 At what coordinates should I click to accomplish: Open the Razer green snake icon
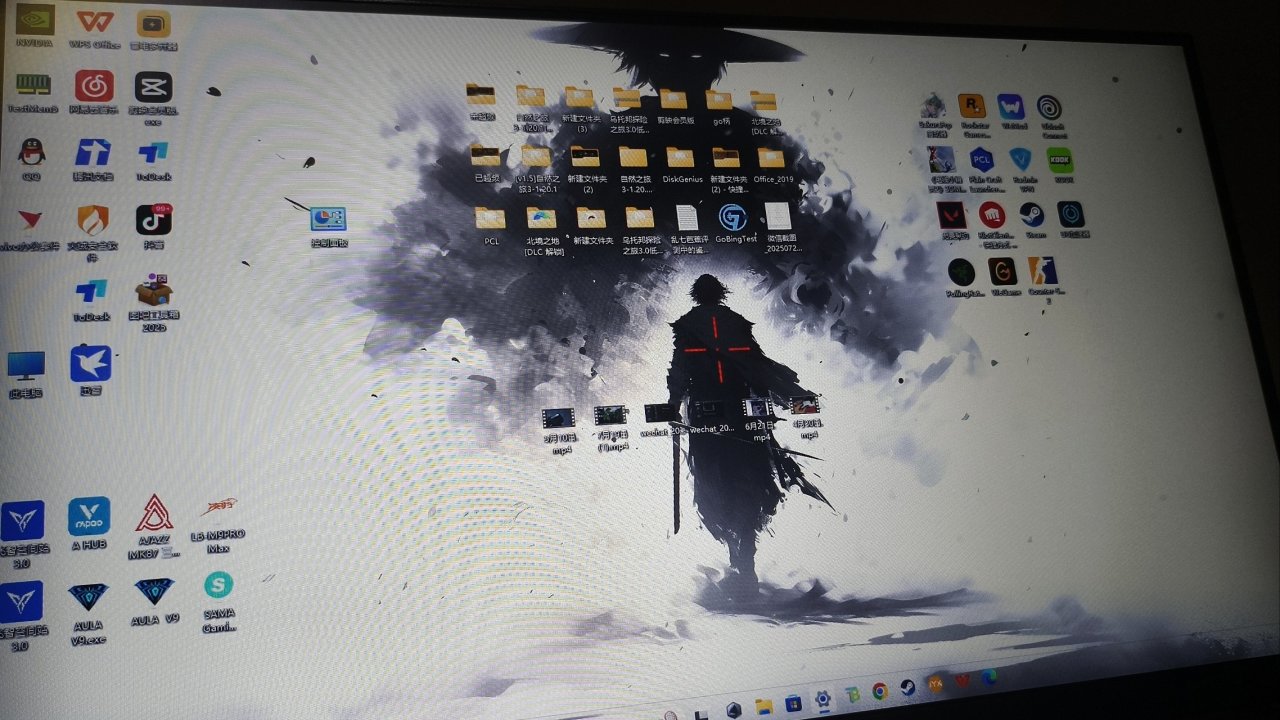(x=961, y=271)
